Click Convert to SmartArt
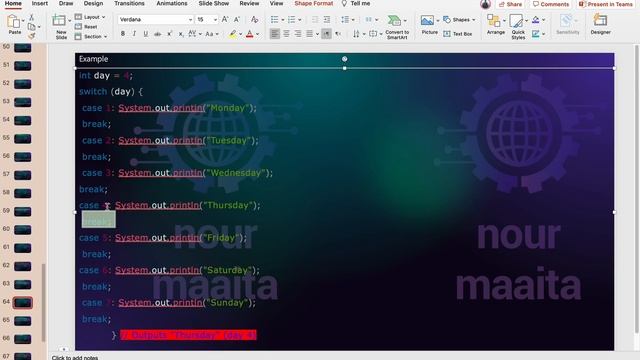Viewport: 640px width, 360px height. 397,27
